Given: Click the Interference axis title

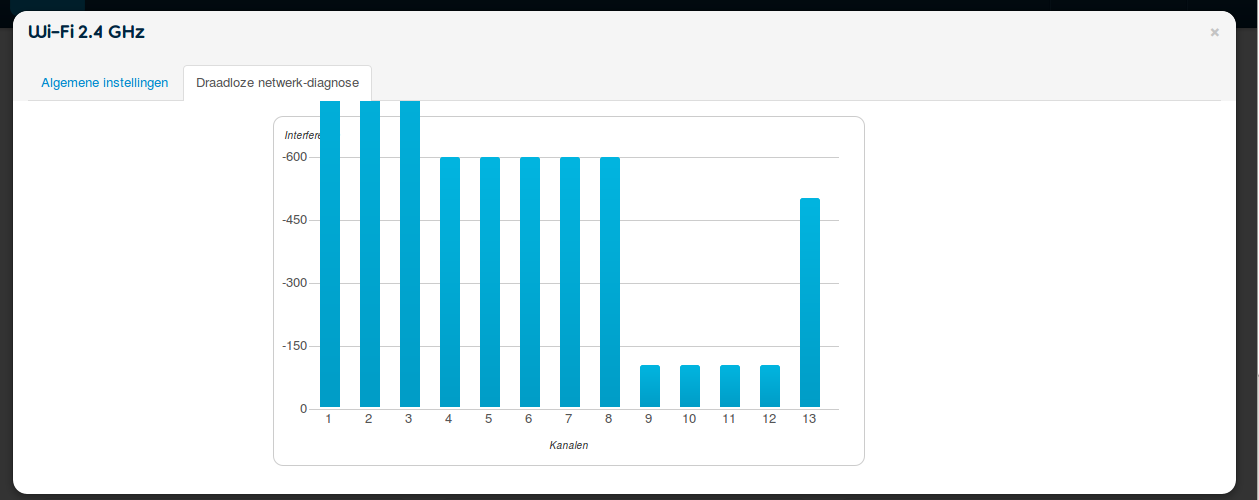Looking at the screenshot, I should [x=299, y=135].
